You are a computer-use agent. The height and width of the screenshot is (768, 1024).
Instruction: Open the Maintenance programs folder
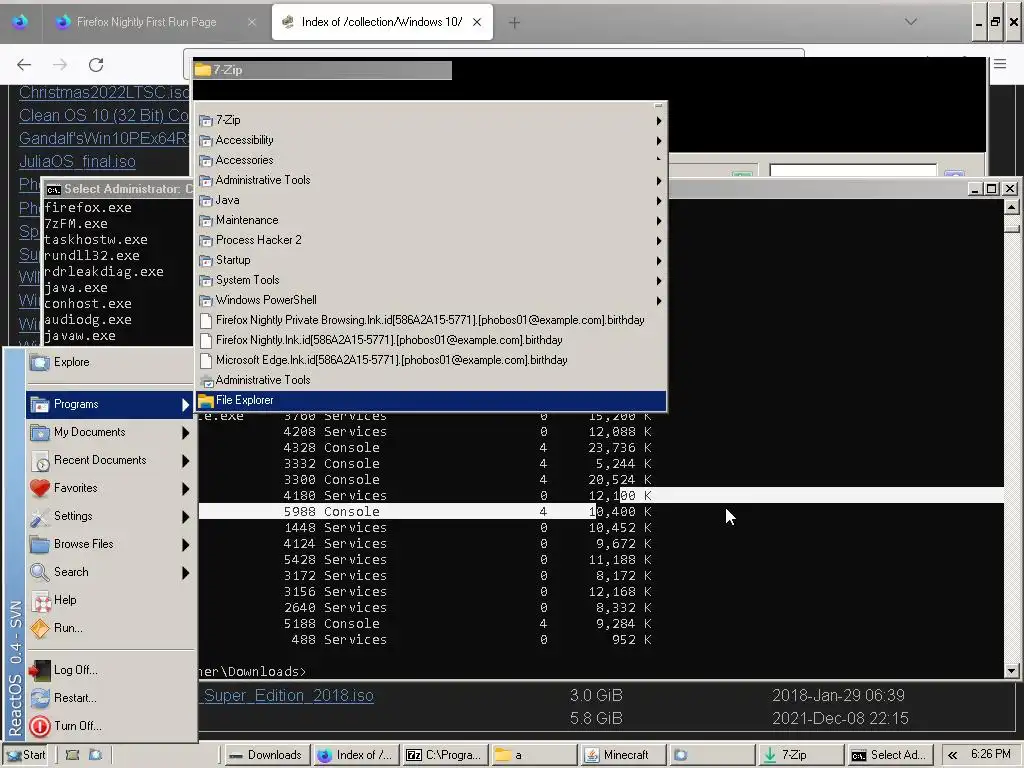(431, 220)
